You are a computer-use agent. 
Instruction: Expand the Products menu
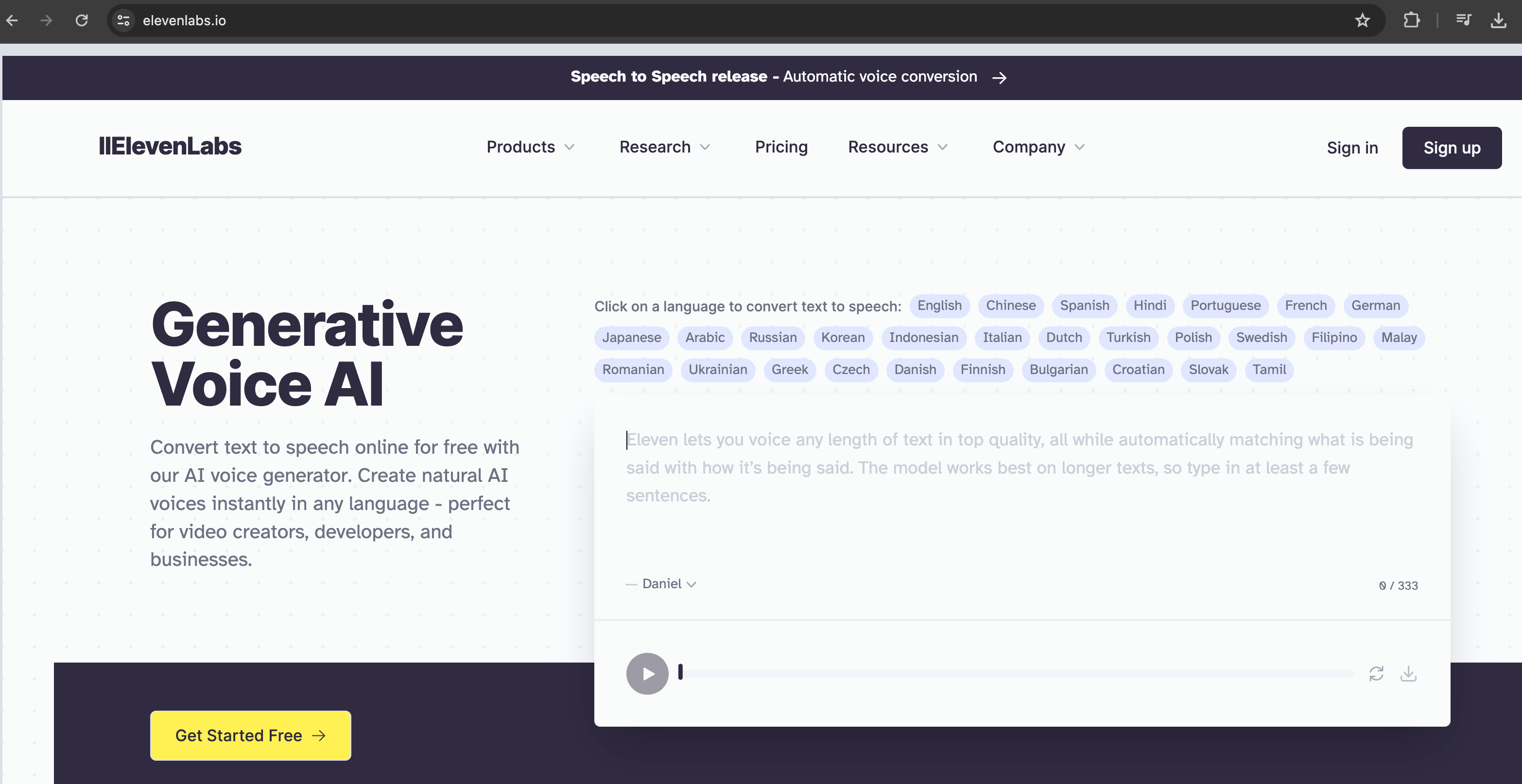tap(530, 147)
